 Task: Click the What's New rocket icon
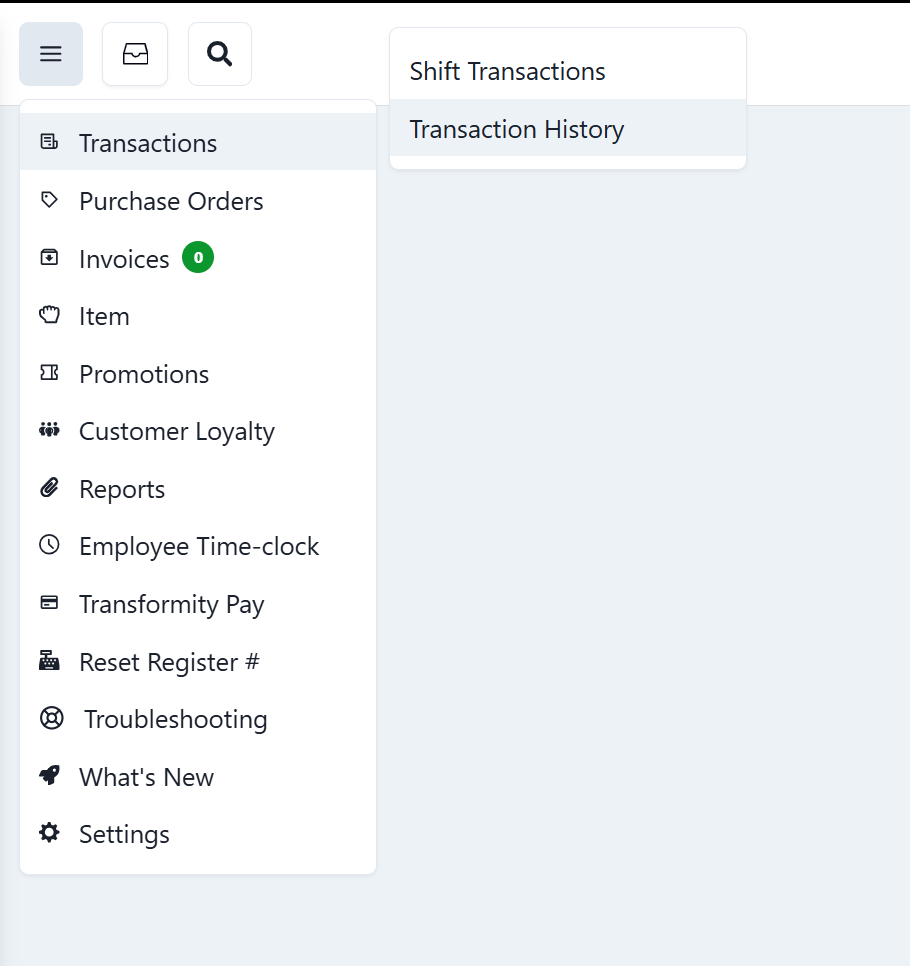click(x=49, y=776)
